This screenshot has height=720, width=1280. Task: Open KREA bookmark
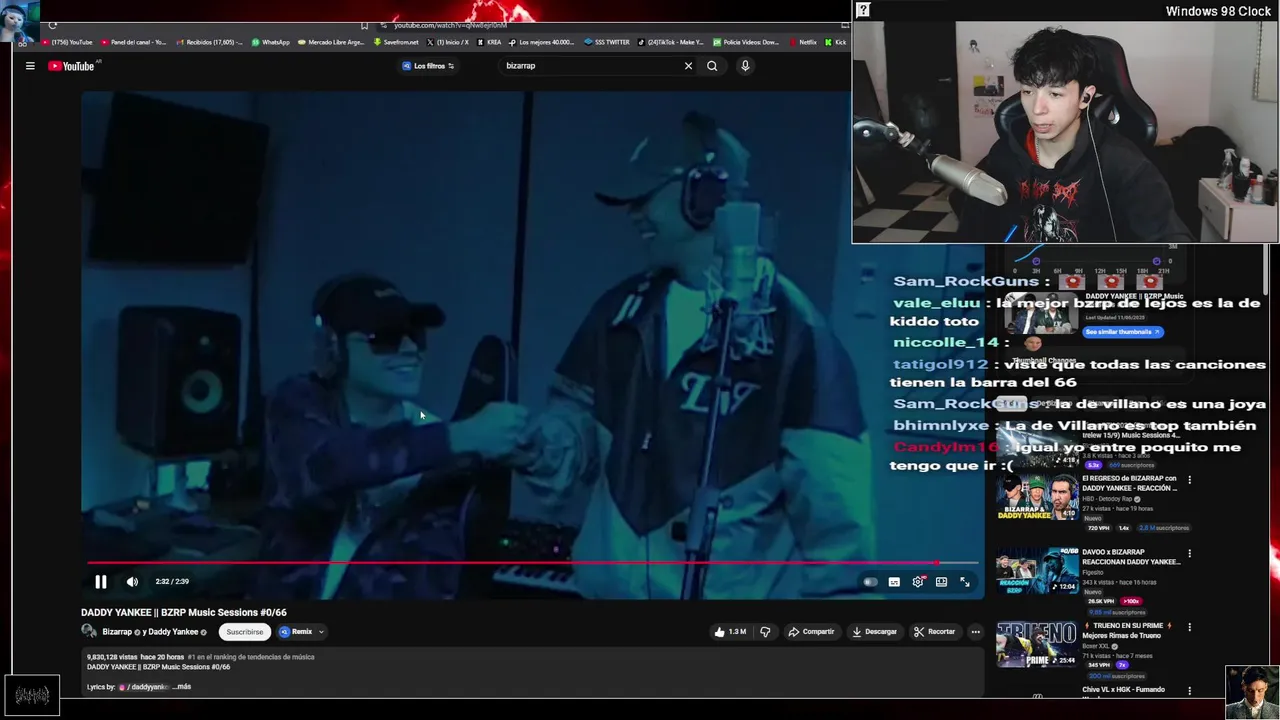pos(489,42)
